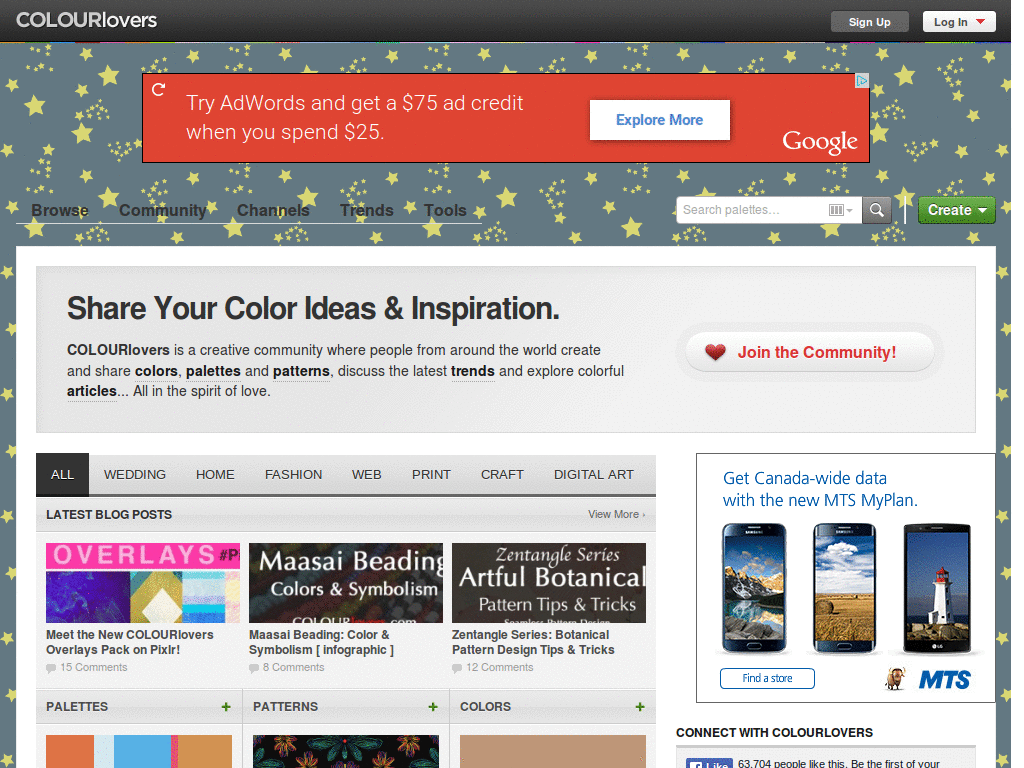Click the comment bubble beside 8 Comments
This screenshot has width=1024, height=768.
(254, 668)
